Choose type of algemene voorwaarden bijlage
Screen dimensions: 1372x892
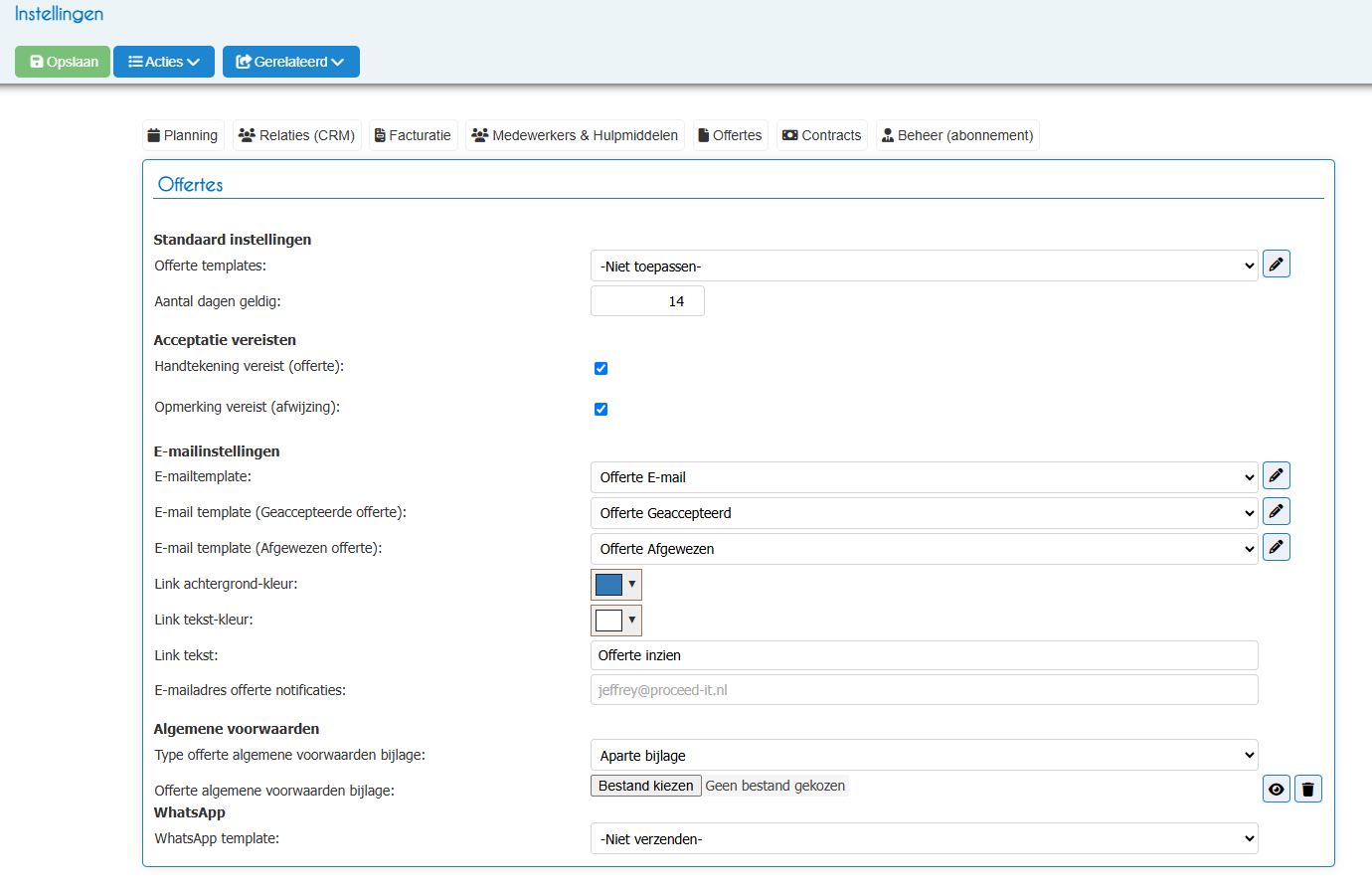click(924, 756)
